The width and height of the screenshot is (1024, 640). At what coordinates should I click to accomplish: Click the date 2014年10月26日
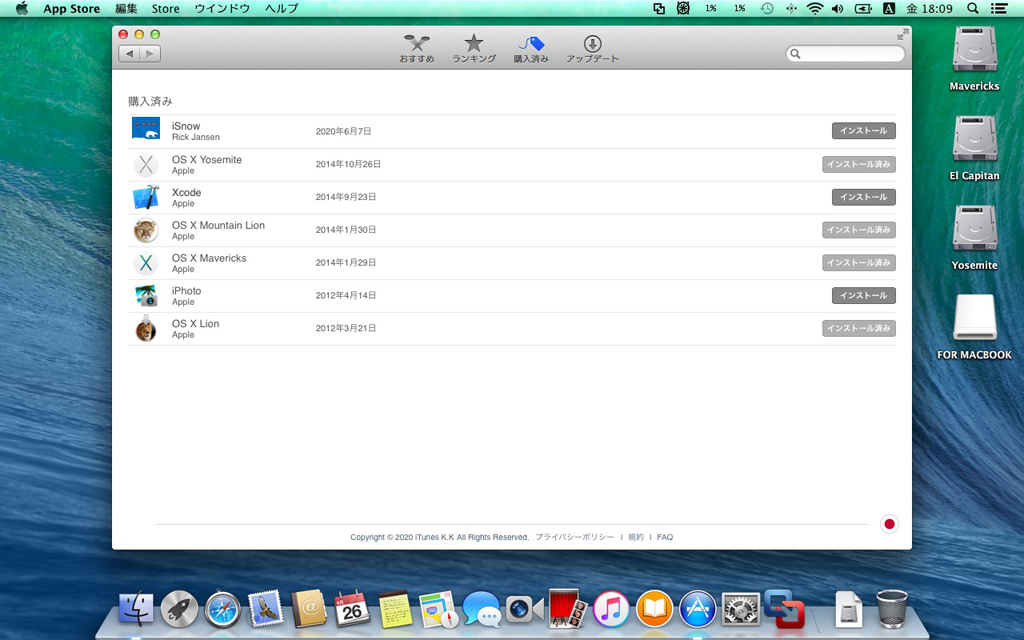click(x=348, y=164)
